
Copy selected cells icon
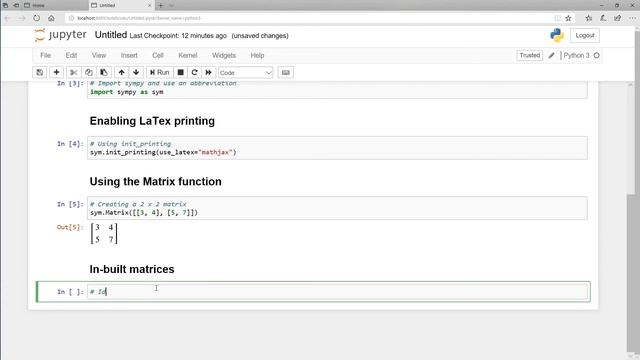(89, 72)
